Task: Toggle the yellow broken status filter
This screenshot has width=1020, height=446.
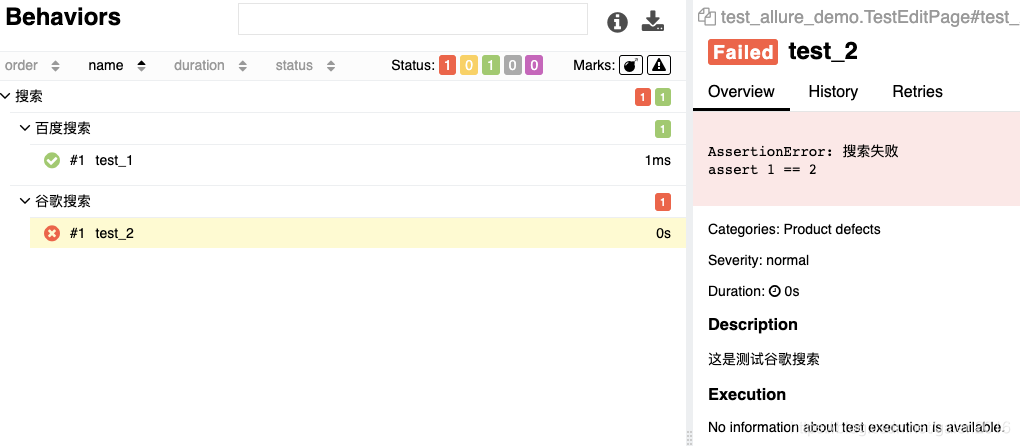Action: pos(469,65)
